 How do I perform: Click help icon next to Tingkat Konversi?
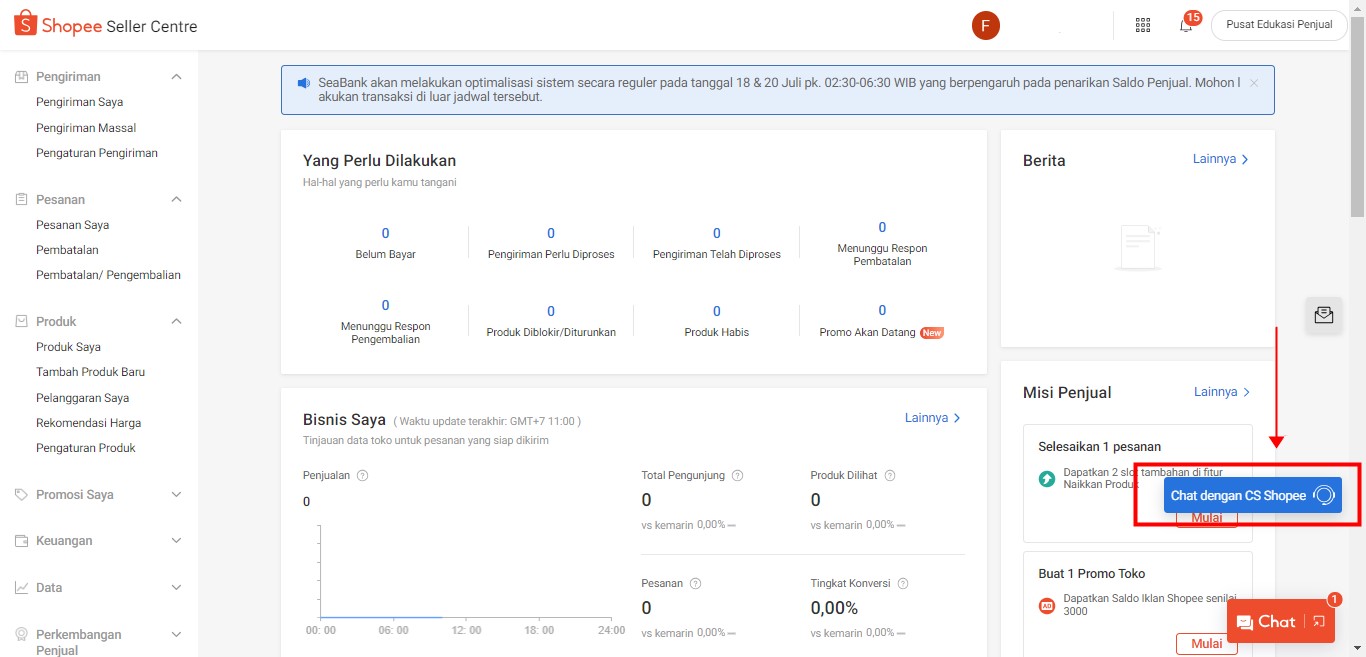click(903, 584)
